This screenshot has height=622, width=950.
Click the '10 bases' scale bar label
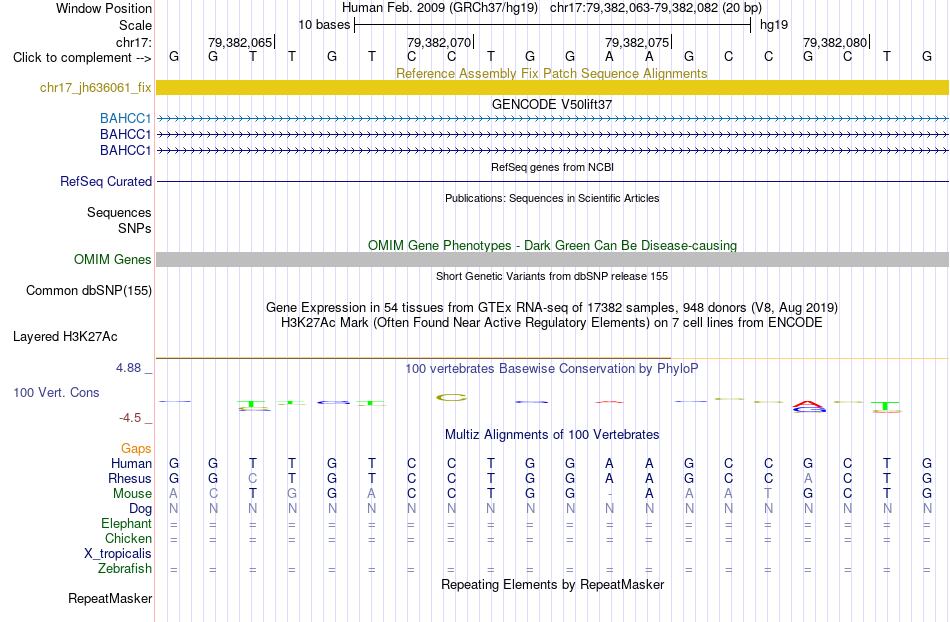[x=324, y=25]
